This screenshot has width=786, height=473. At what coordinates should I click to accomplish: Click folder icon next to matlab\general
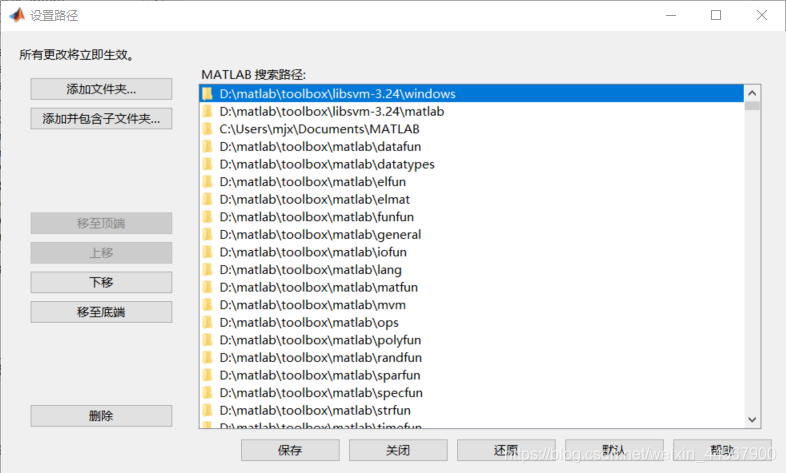point(208,234)
